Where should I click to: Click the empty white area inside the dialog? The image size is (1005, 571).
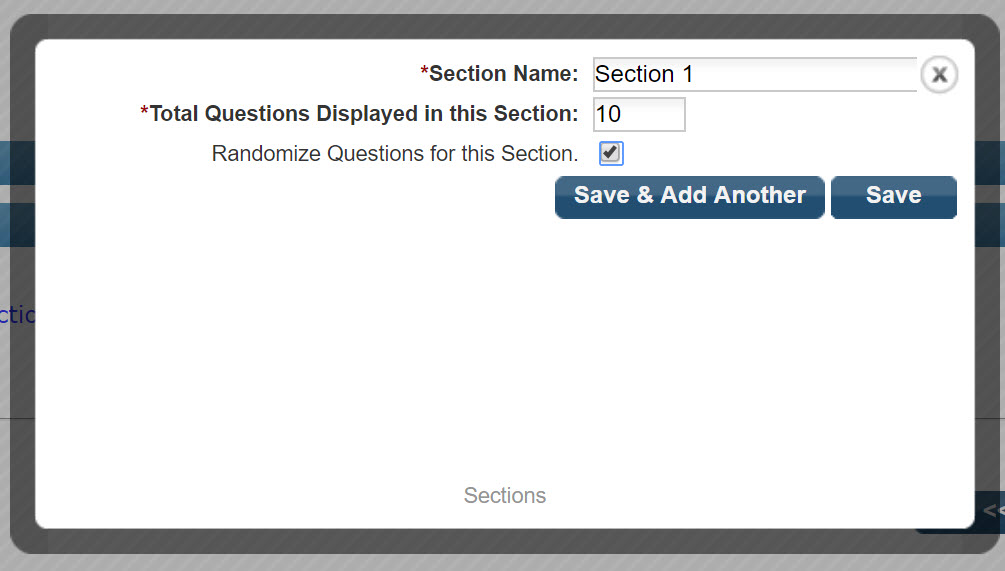[500, 350]
